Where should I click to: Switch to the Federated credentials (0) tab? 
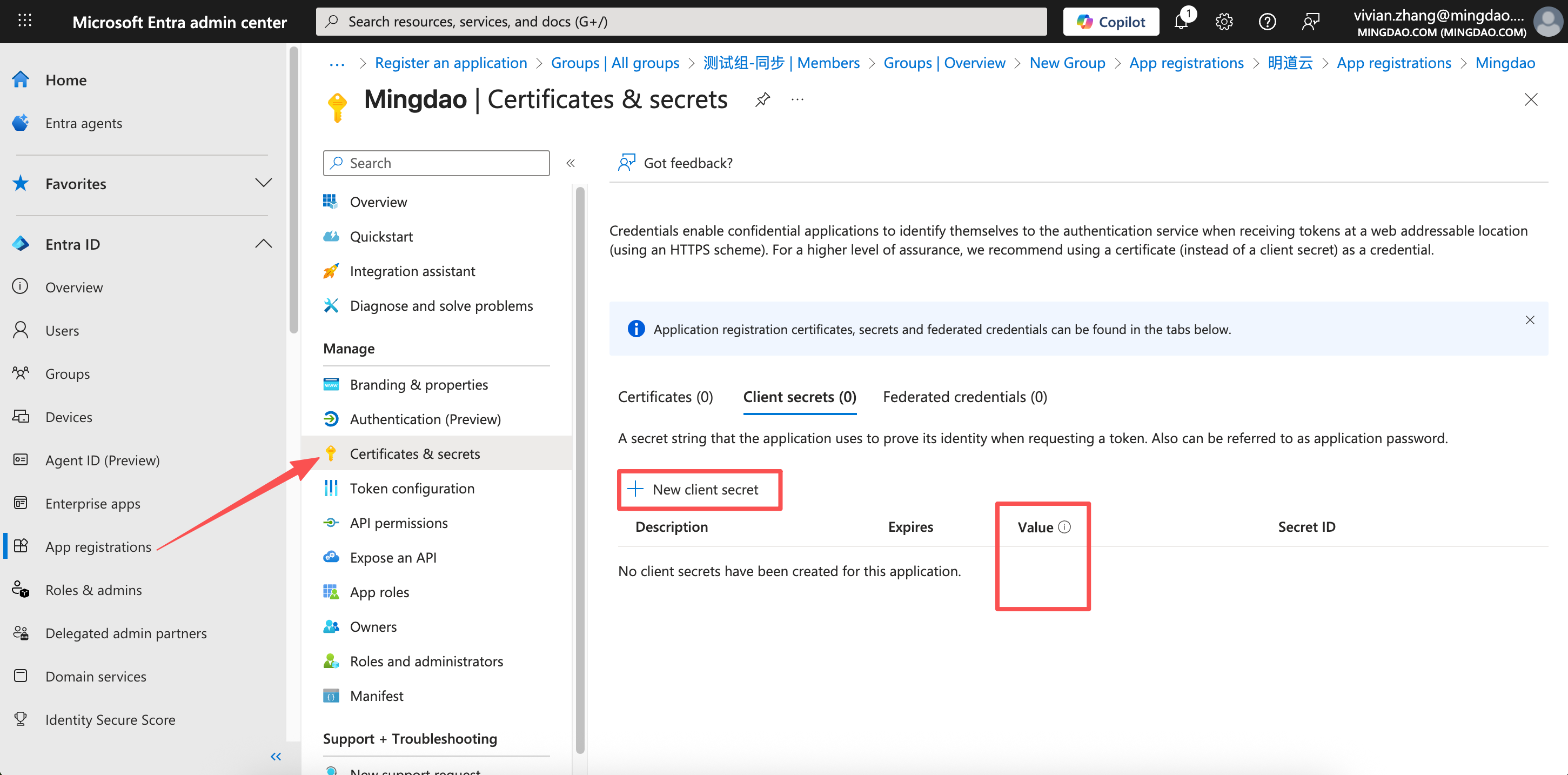coord(965,397)
